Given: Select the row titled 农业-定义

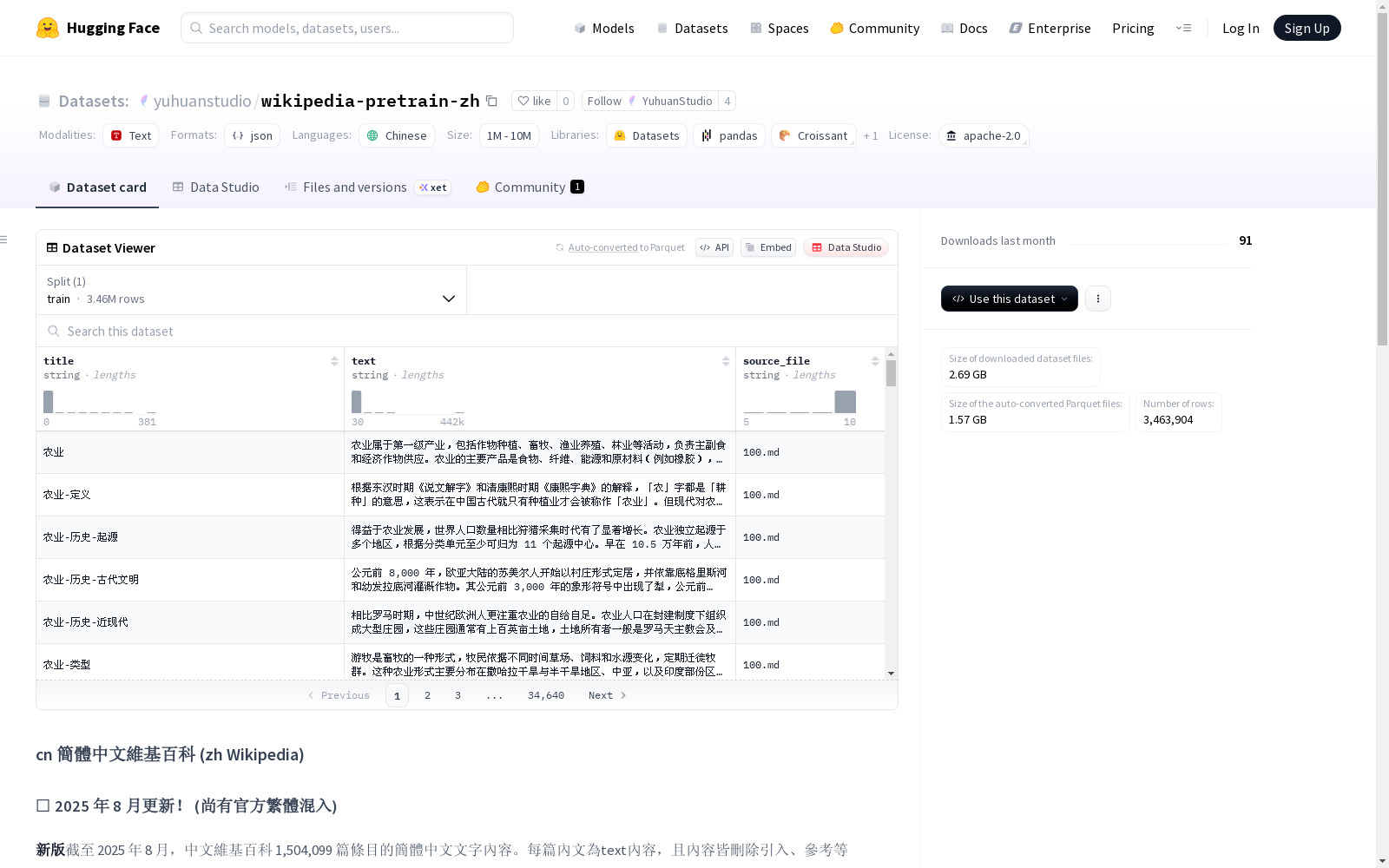Looking at the screenshot, I should pos(460,495).
